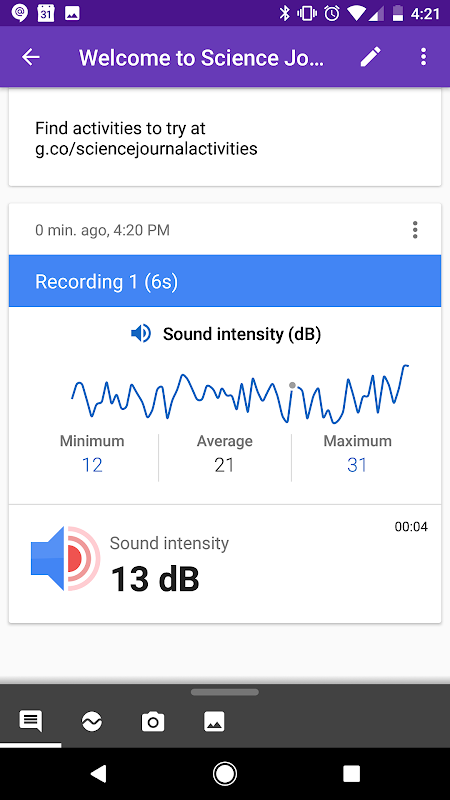Click the sound intensity graph line
Image resolution: width=450 pixels, height=800 pixels.
click(240, 394)
